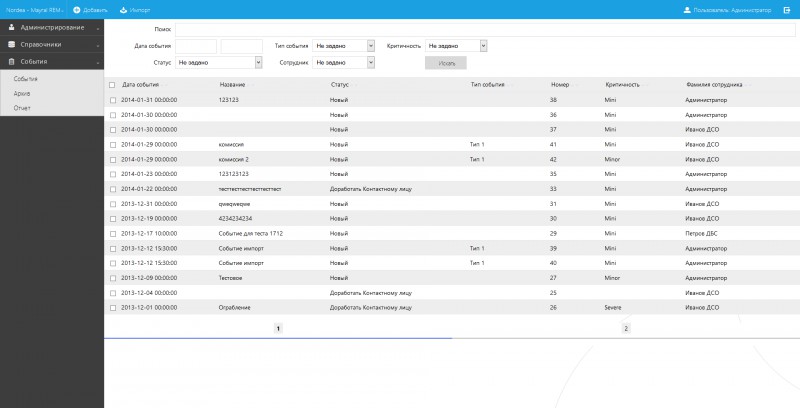
Task: Toggle the select-all checkbox in header
Action: click(112, 85)
